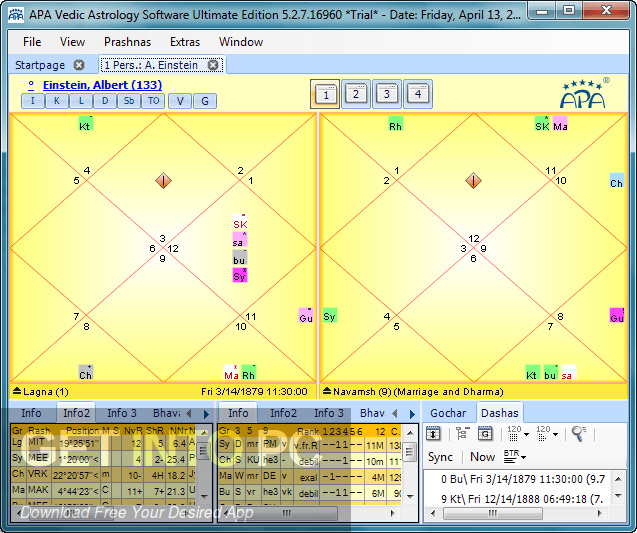Click the calendar G icon in Dashas toolbar
The width and height of the screenshot is (637, 533).
pos(485,433)
